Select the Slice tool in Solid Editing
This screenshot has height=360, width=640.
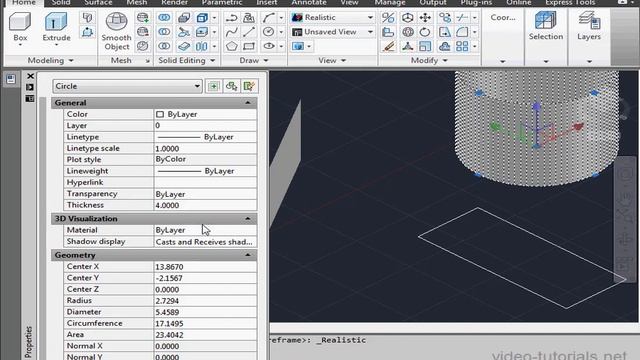tap(184, 32)
